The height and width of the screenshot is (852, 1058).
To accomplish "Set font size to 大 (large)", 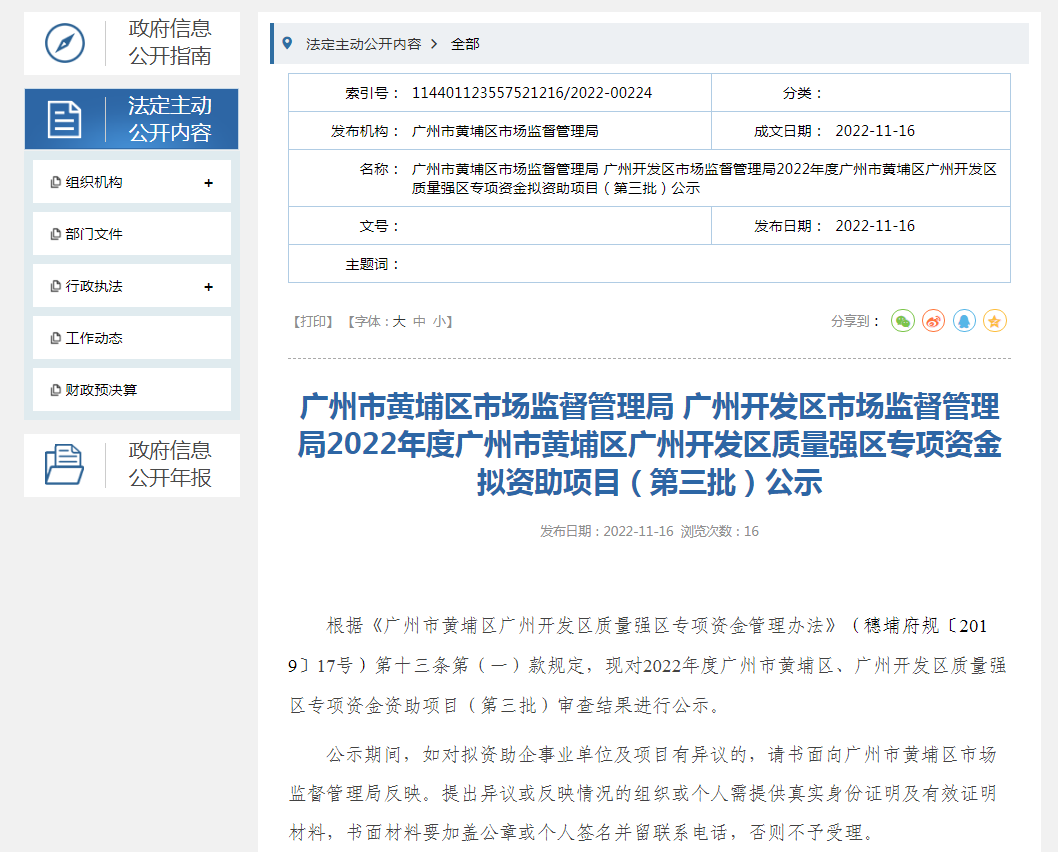I will pyautogui.click(x=398, y=322).
